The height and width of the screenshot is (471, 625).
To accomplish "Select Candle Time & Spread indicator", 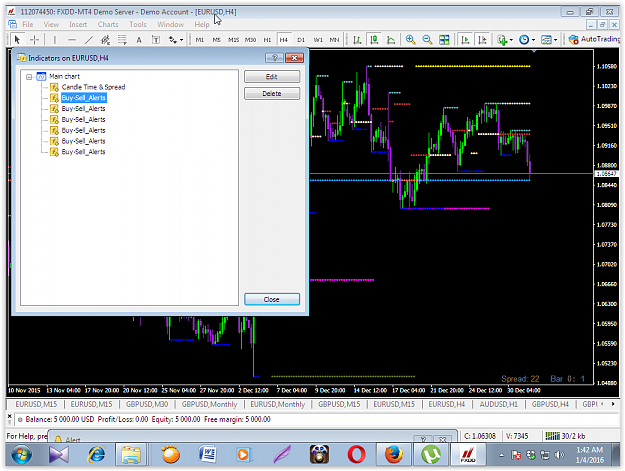I will click(93, 87).
